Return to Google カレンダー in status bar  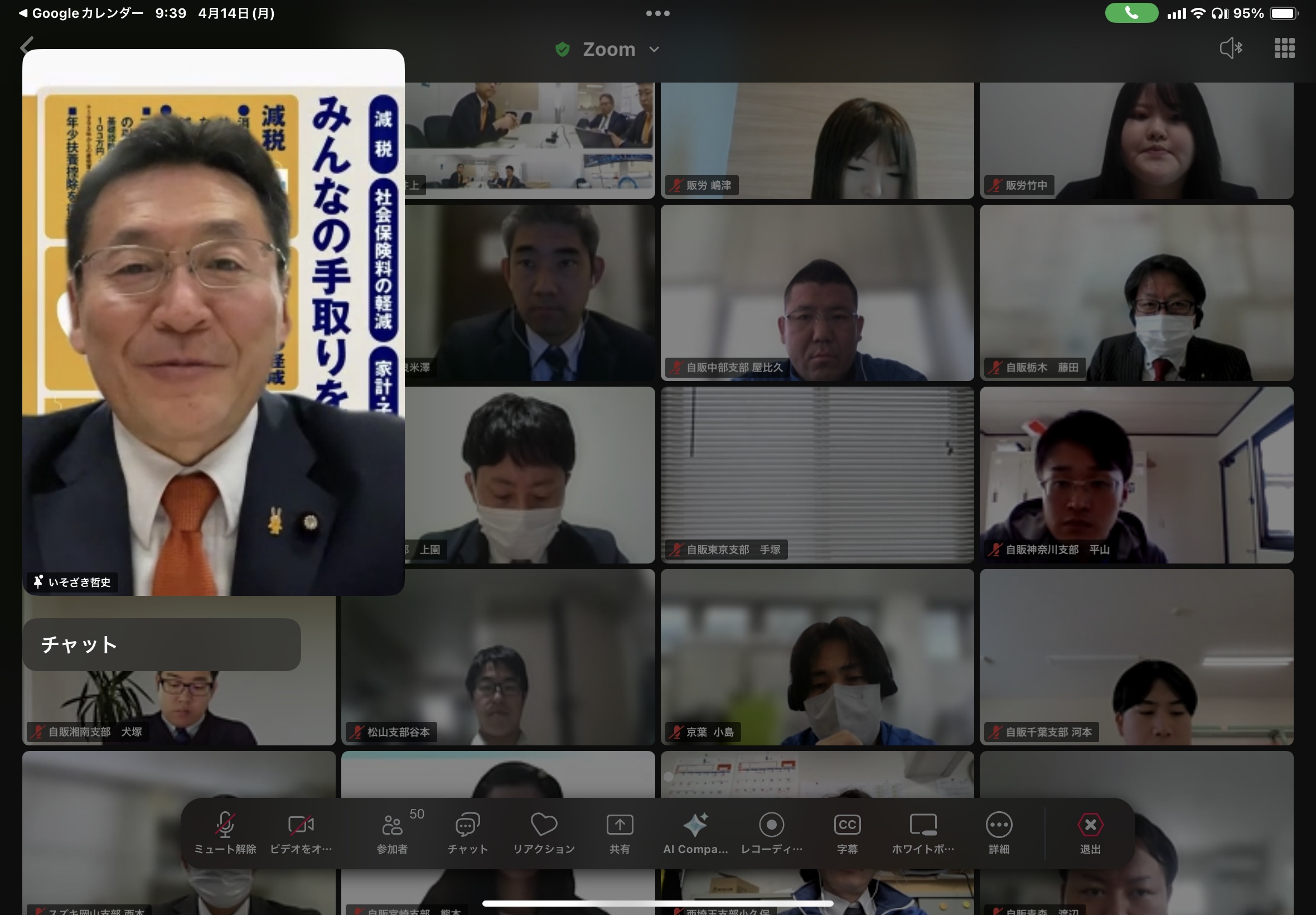[x=80, y=13]
